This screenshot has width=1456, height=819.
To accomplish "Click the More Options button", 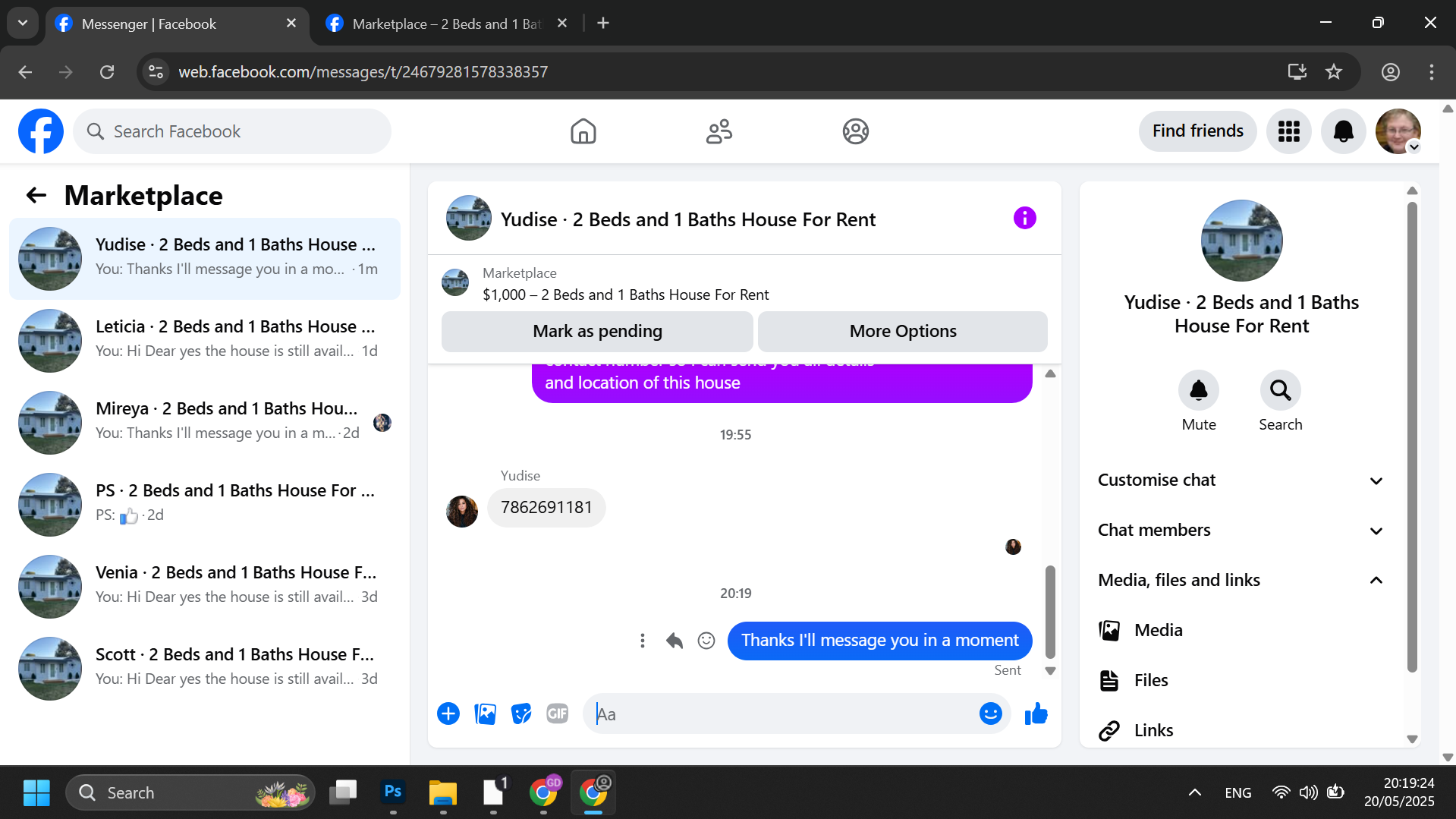I will (903, 331).
